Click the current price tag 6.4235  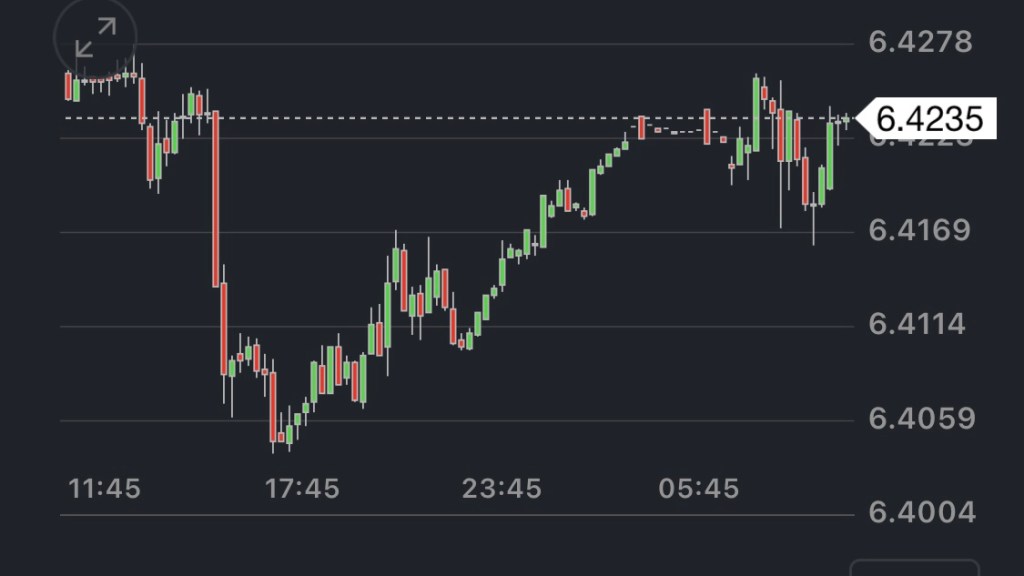[x=929, y=119]
